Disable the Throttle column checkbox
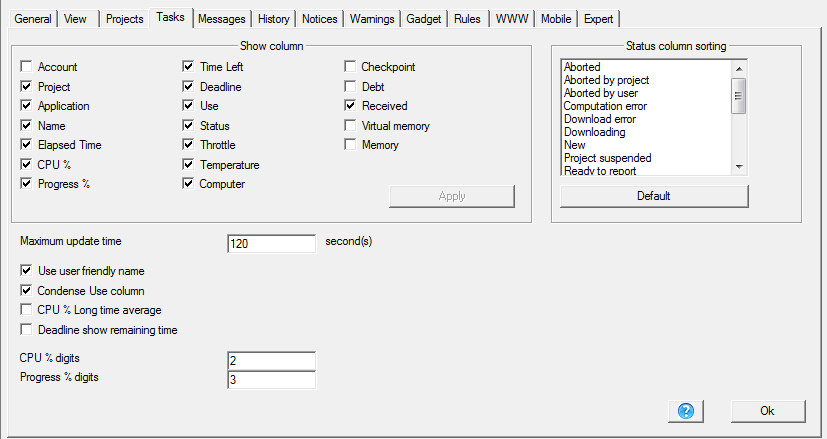The height and width of the screenshot is (439, 827). click(x=188, y=145)
